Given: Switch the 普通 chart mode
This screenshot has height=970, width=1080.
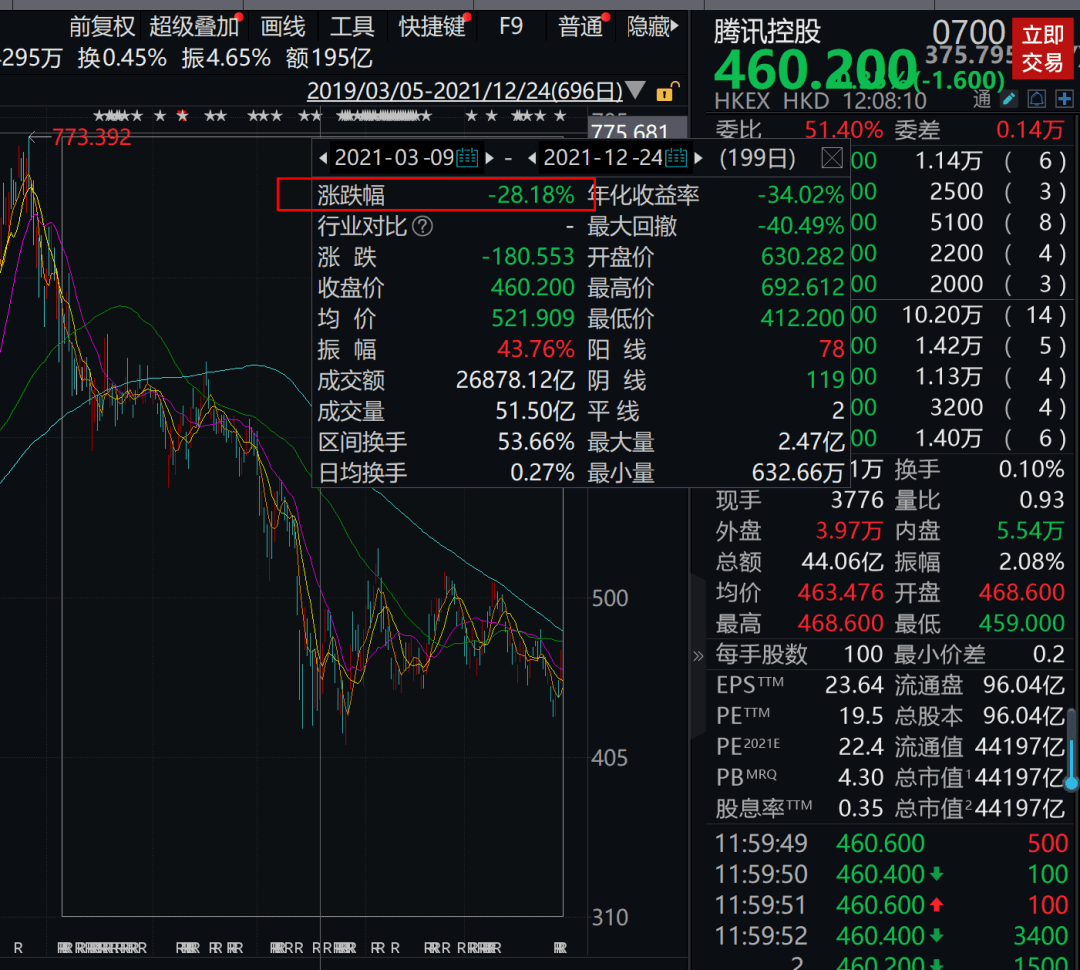Looking at the screenshot, I should [x=582, y=27].
